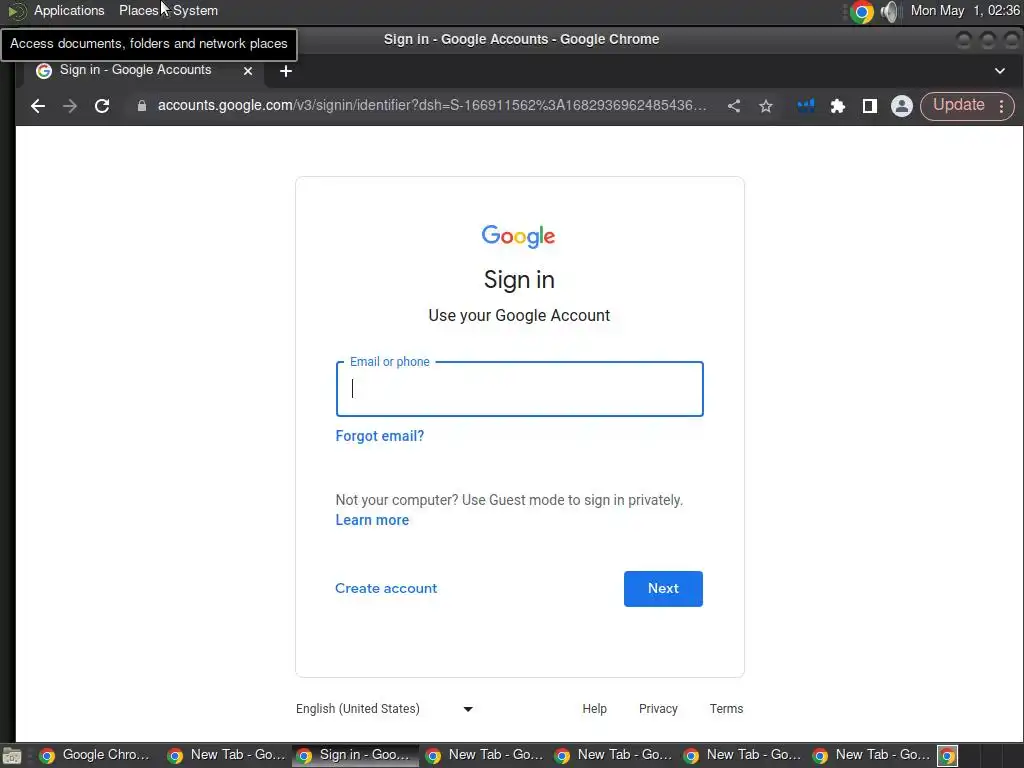Open the Chrome profile avatar menu

click(902, 106)
